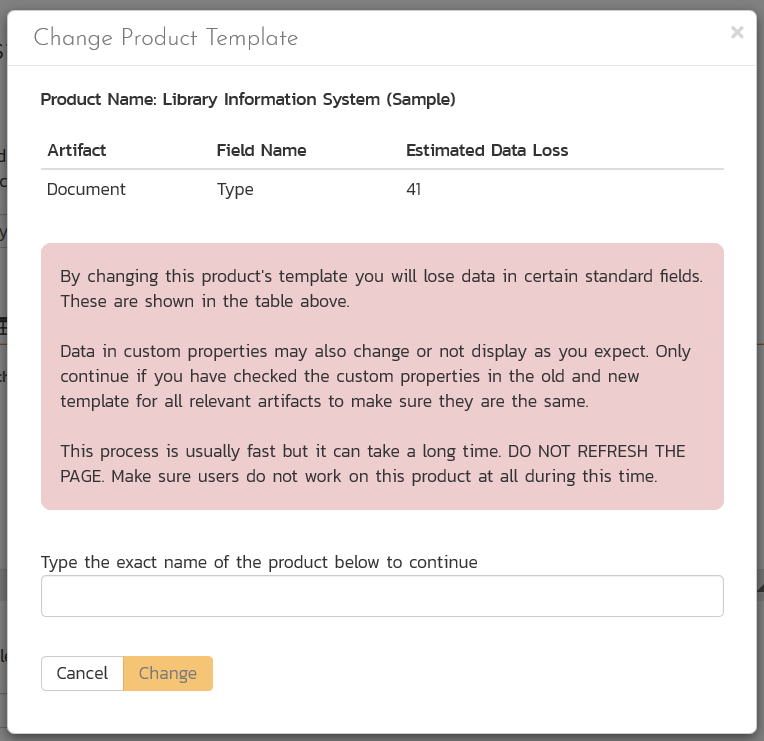The width and height of the screenshot is (764, 741).
Task: Close the Change Product Template dialog
Action: pos(737,32)
